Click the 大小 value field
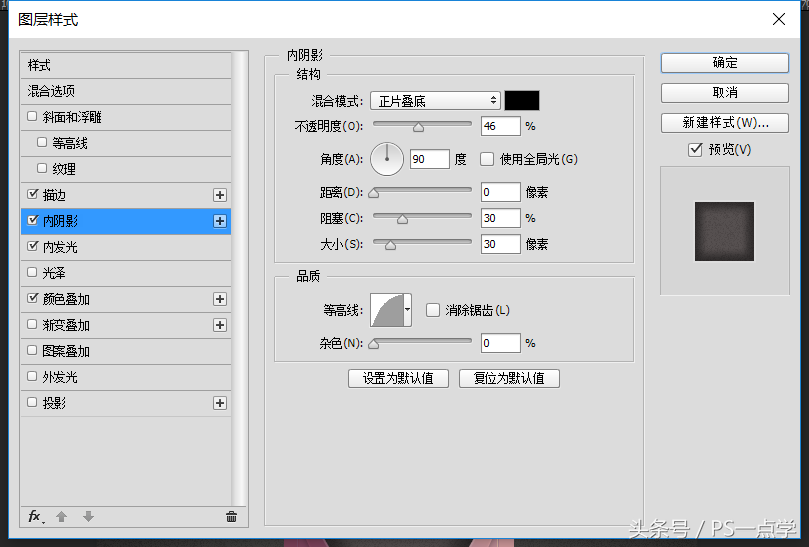The width and height of the screenshot is (809, 547). [500, 244]
